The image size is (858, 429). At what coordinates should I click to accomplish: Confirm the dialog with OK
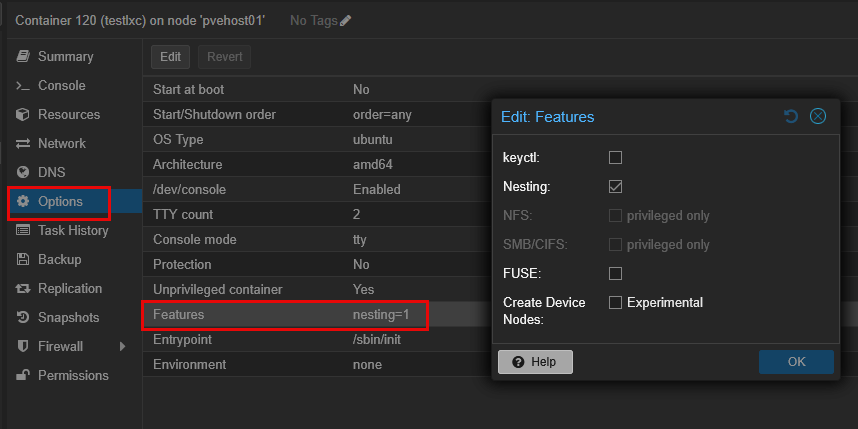coord(796,362)
